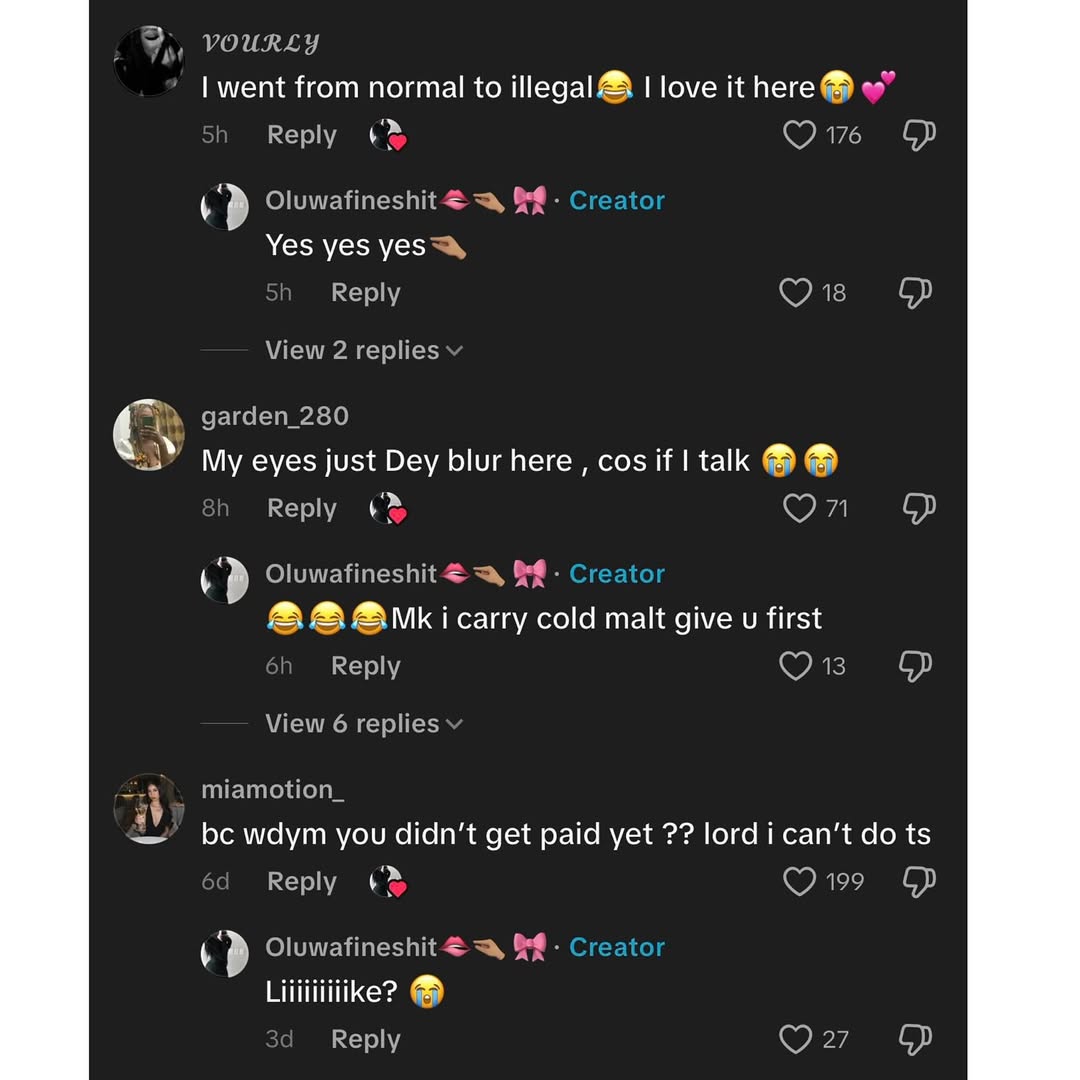This screenshot has width=1080, height=1080.
Task: Reply to miamotion_'s comment
Action: click(x=301, y=882)
